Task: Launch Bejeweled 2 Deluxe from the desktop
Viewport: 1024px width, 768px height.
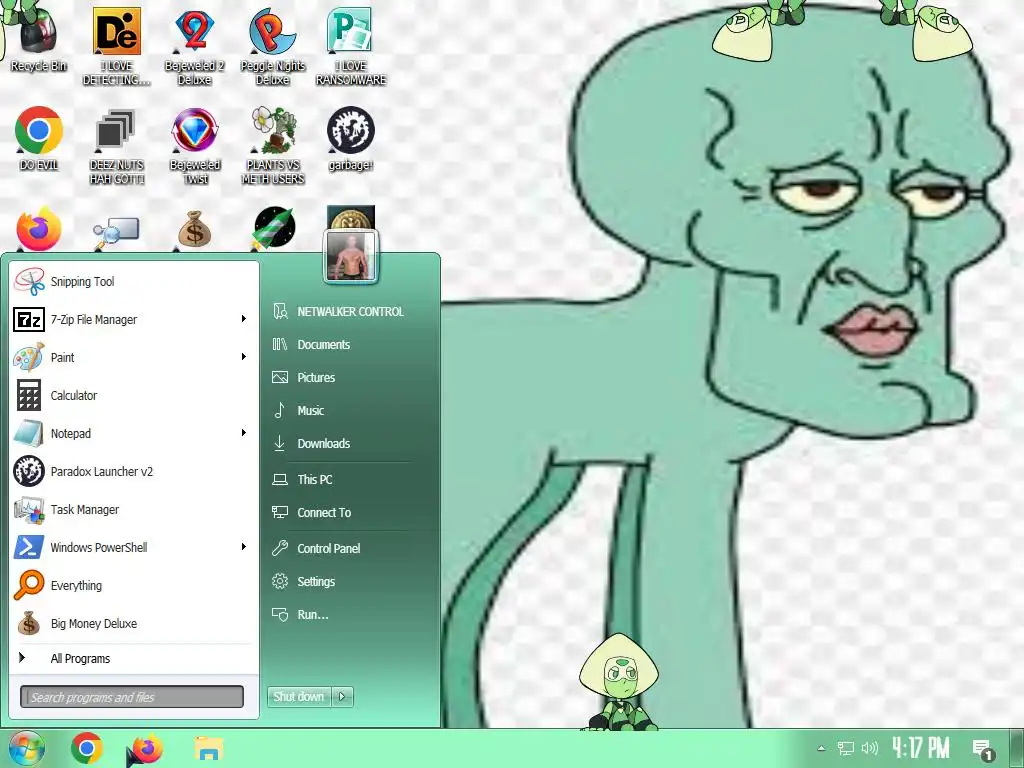Action: 194,46
